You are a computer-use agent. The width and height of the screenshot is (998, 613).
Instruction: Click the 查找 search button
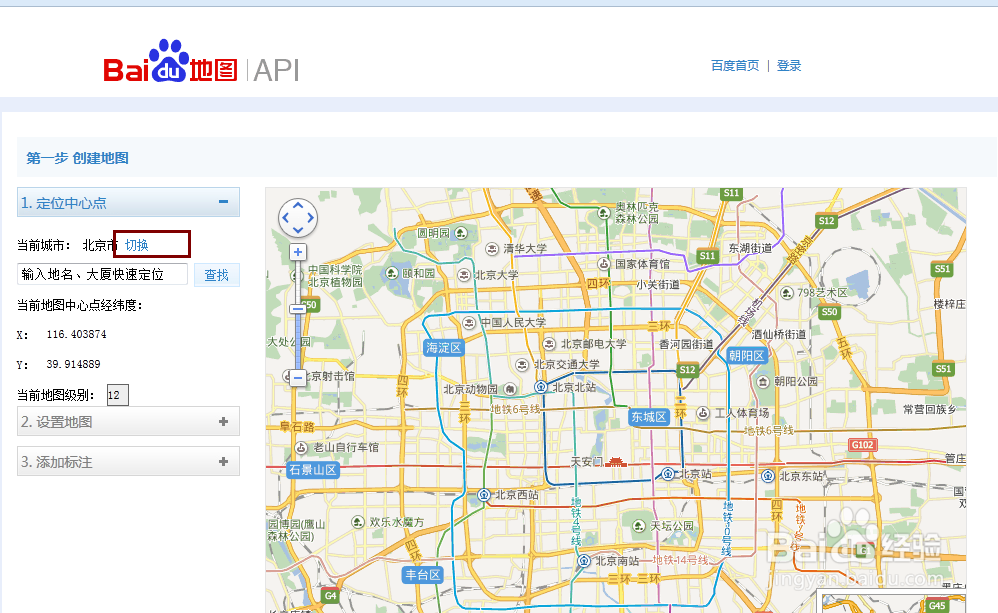(216, 275)
